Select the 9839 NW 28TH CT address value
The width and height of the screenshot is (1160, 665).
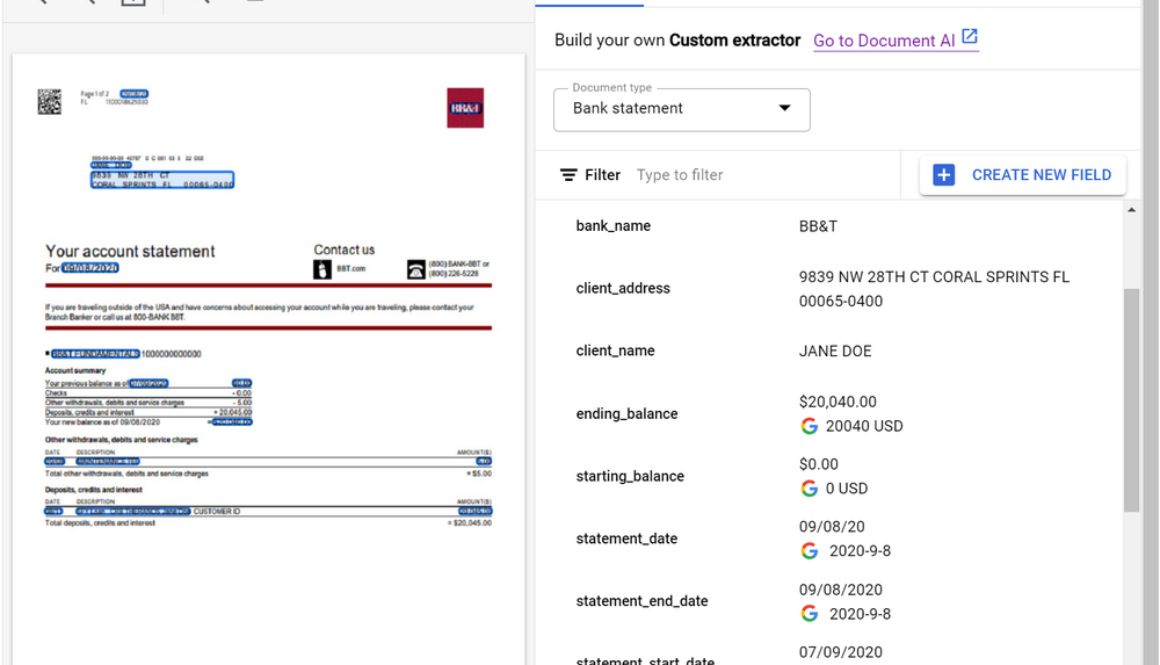pos(934,289)
